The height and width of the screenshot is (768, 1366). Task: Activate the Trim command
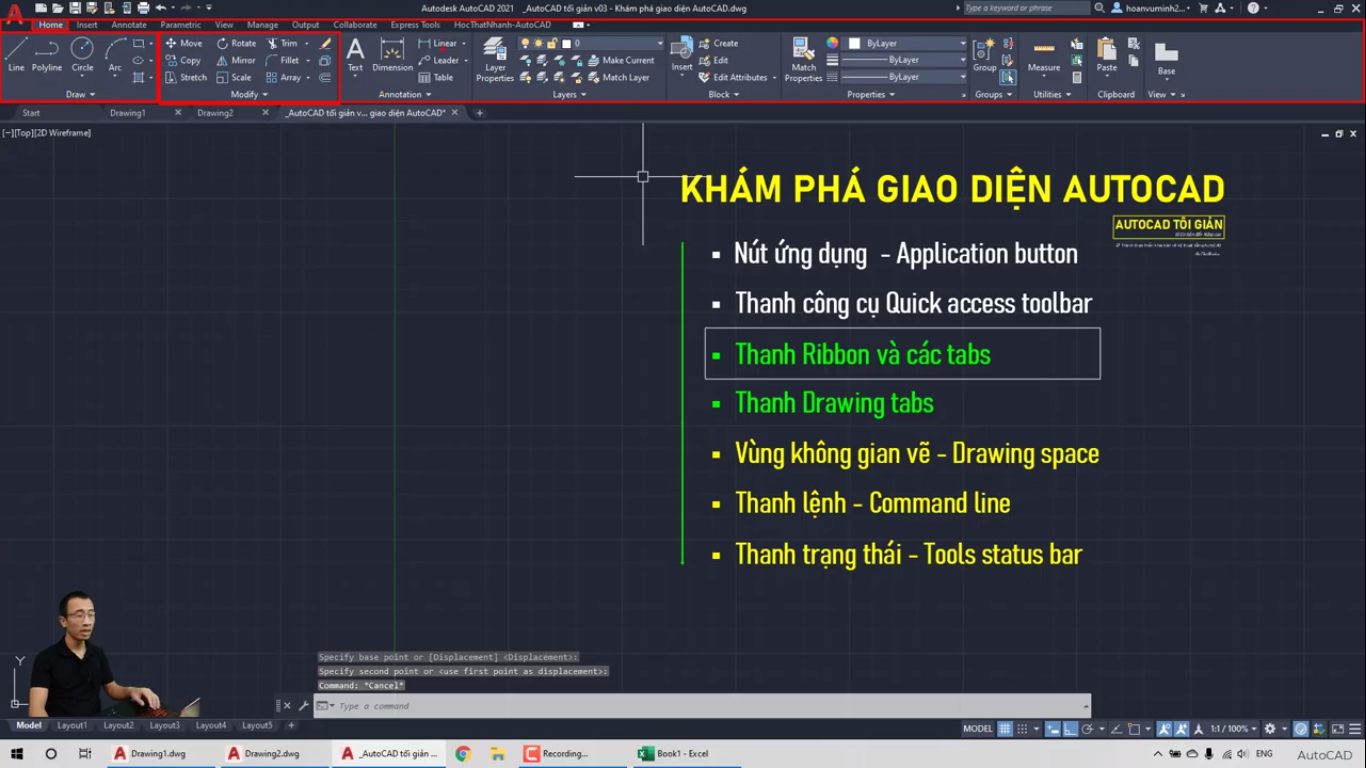point(282,43)
